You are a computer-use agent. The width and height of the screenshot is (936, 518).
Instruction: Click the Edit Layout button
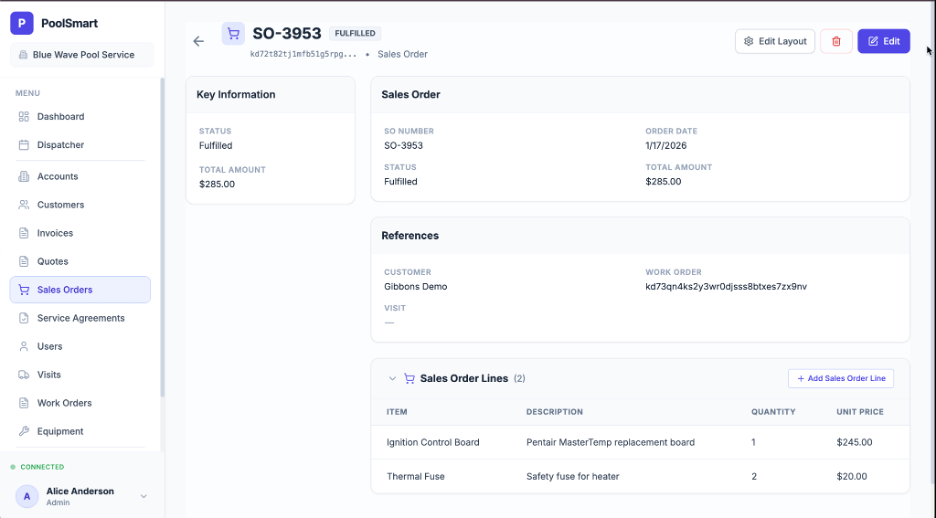point(775,41)
